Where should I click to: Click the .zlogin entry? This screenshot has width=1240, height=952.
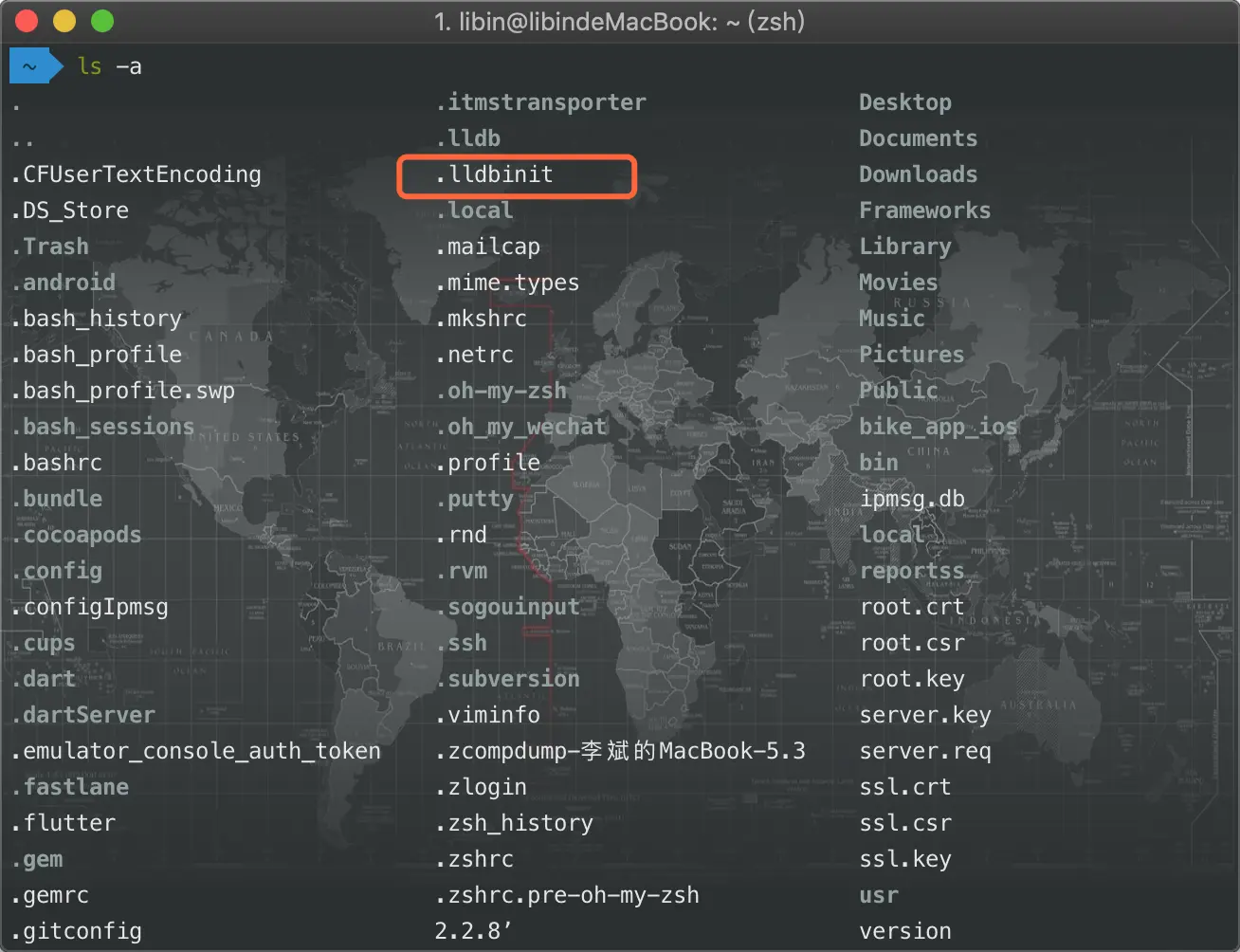(482, 787)
